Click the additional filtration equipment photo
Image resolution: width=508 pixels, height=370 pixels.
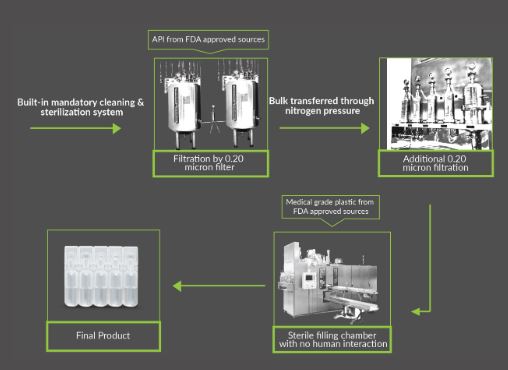click(x=436, y=104)
